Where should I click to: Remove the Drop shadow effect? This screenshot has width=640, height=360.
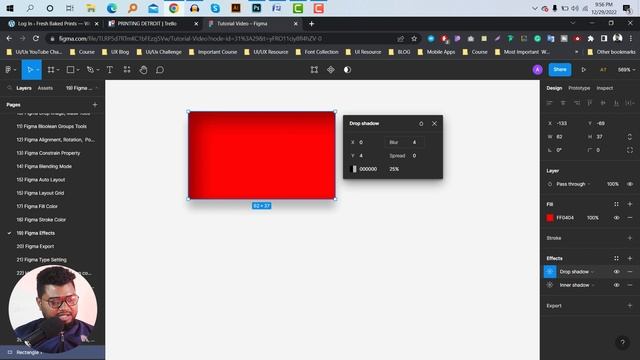tap(630, 272)
